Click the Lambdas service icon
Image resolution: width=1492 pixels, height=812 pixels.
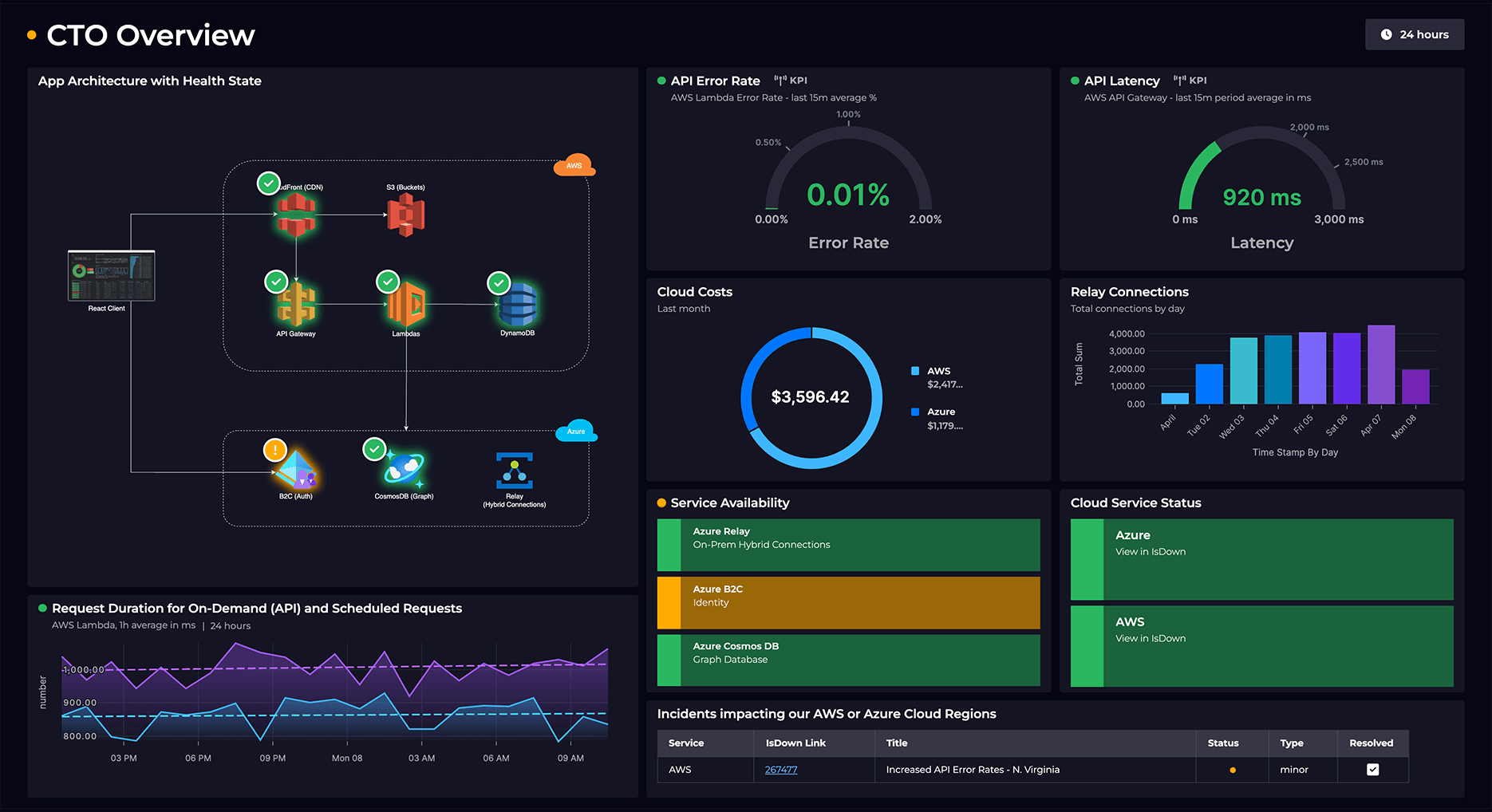click(406, 305)
